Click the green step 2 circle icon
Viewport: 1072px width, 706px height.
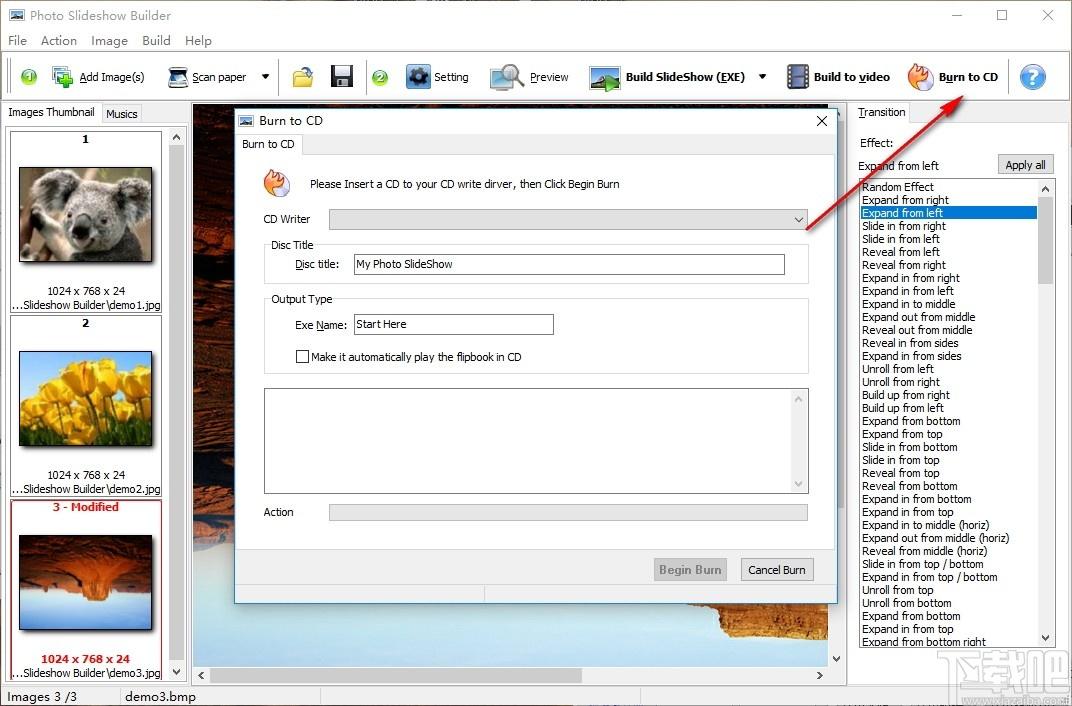coord(380,77)
